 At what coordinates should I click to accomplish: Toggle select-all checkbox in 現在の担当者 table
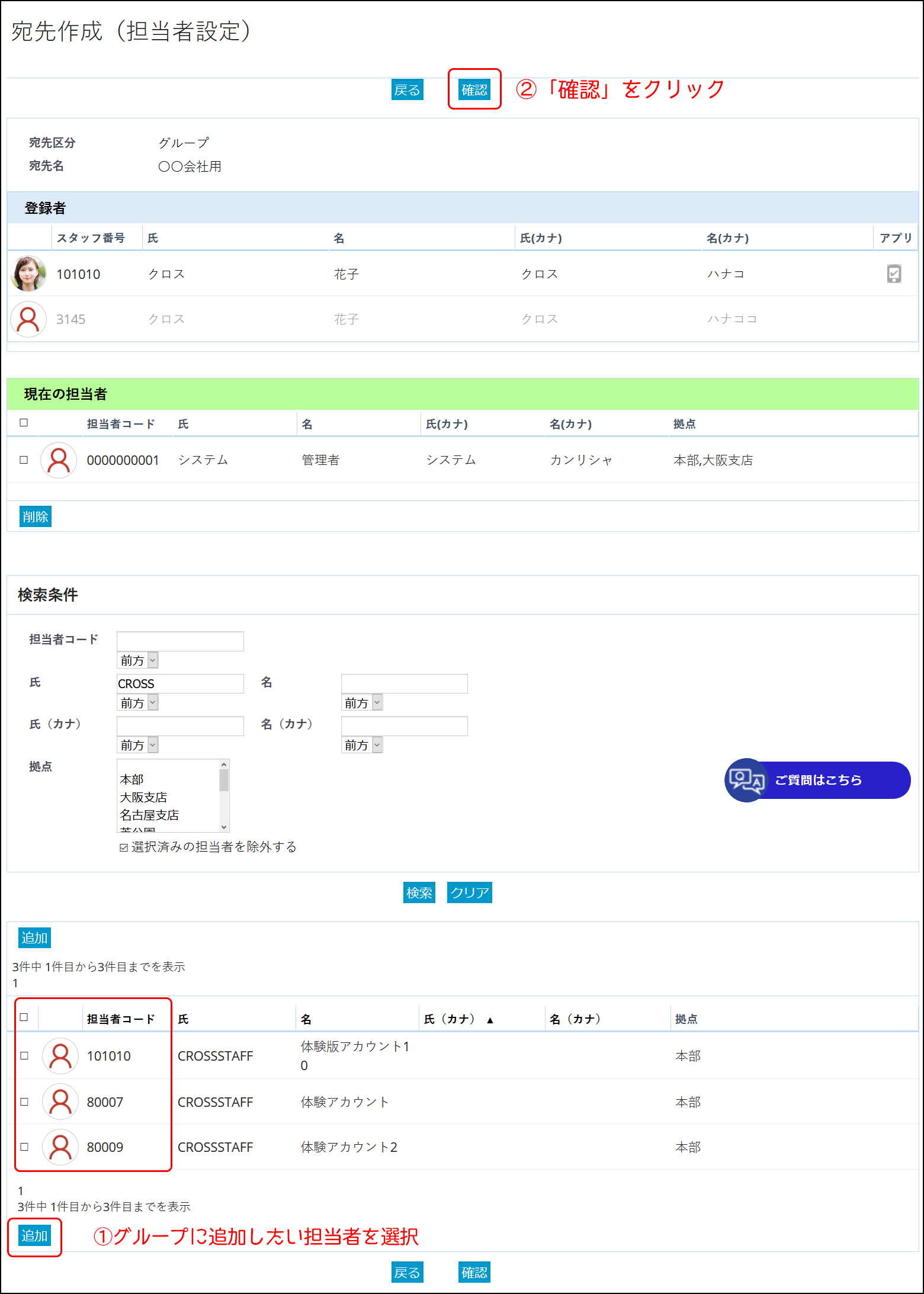pos(24,422)
